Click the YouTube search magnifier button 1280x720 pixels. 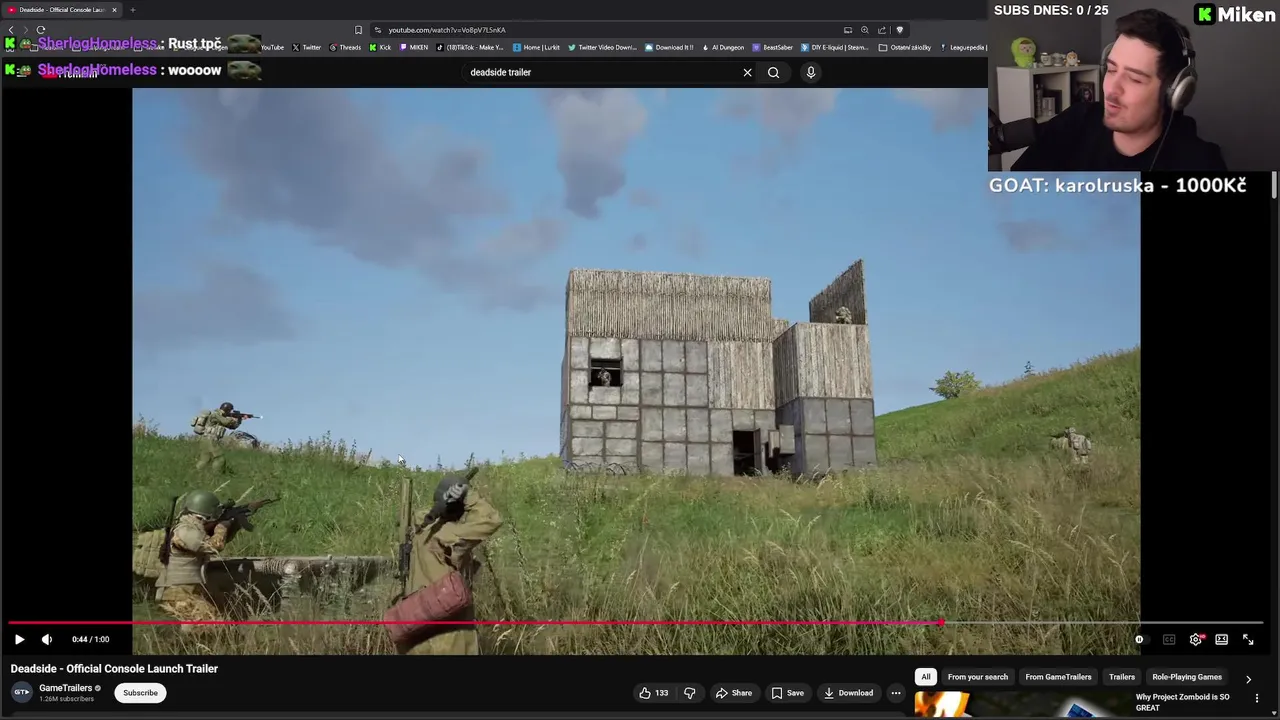tap(773, 72)
